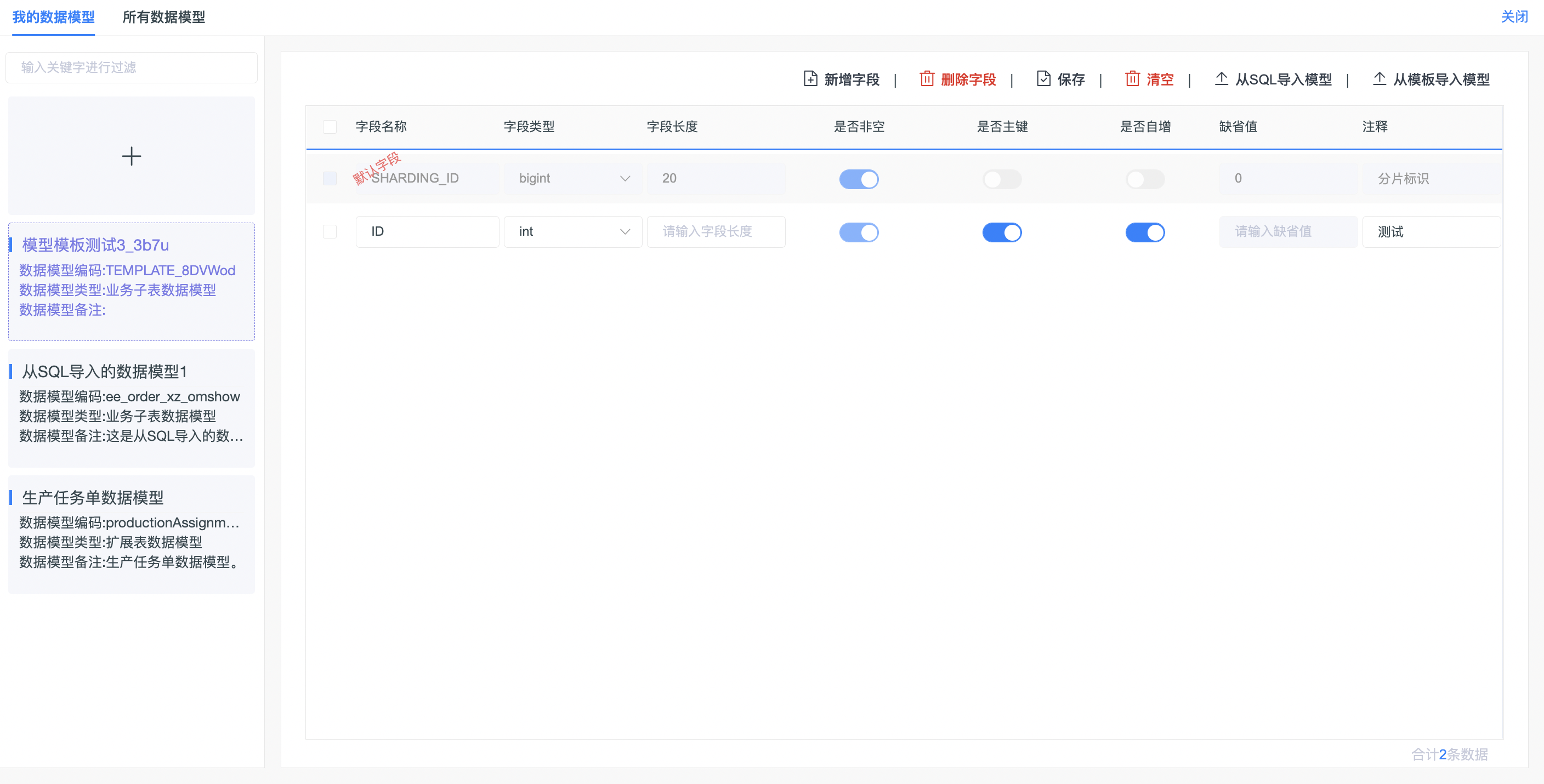This screenshot has height=784, width=1544.
Task: Click the 测试 comment input
Action: pyautogui.click(x=1431, y=231)
